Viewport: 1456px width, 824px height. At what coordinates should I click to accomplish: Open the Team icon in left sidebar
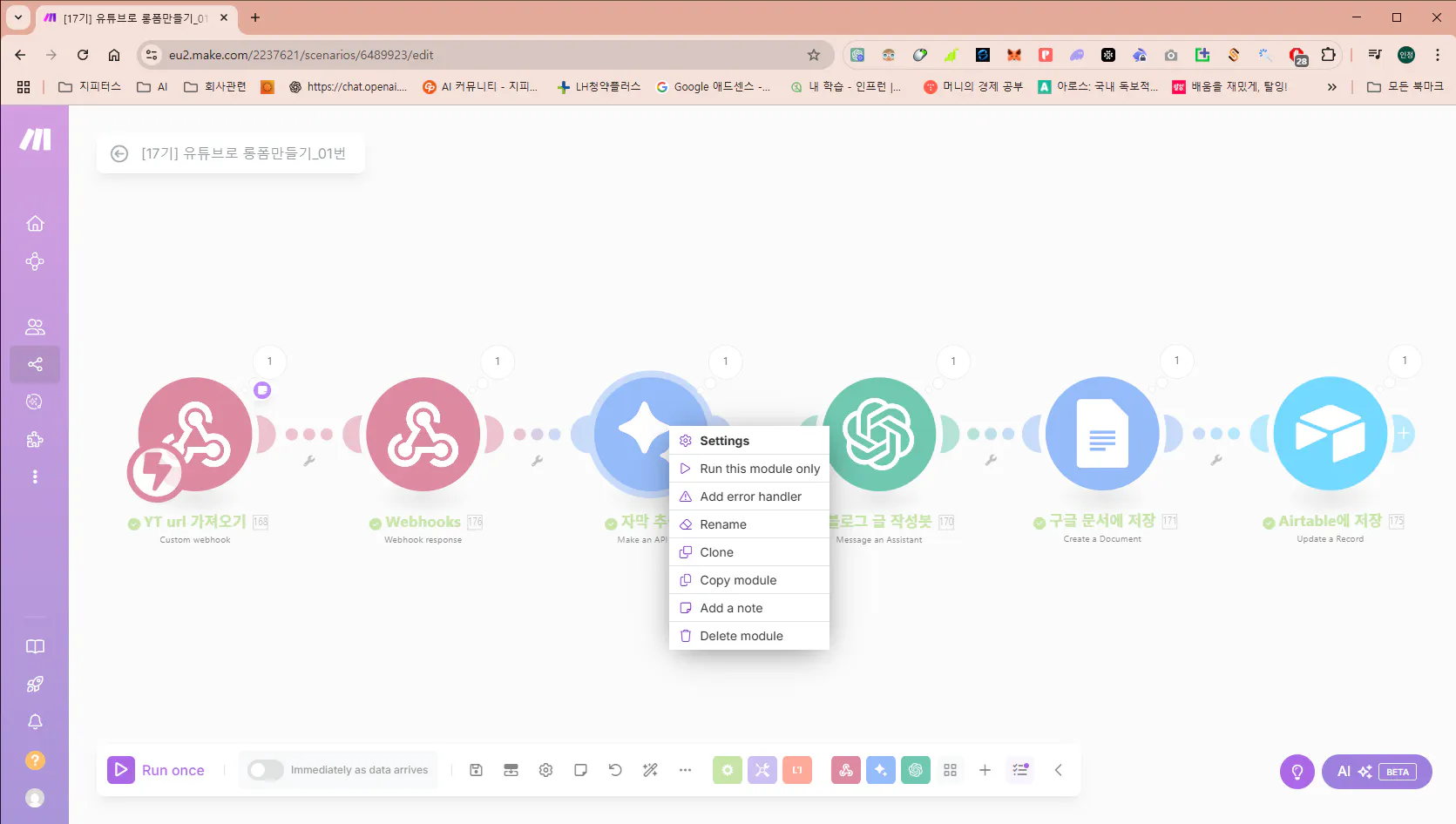click(x=35, y=328)
